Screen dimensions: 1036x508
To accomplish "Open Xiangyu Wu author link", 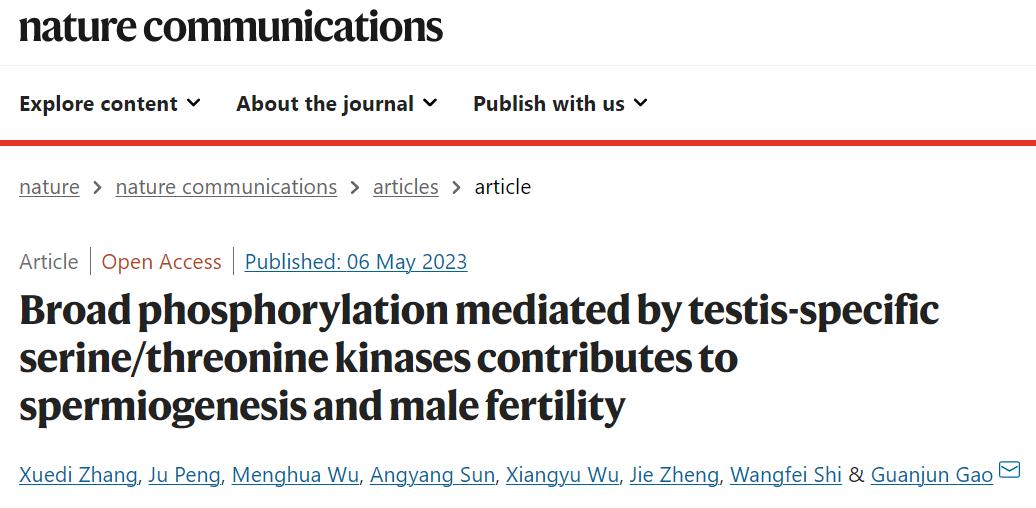I will [562, 475].
